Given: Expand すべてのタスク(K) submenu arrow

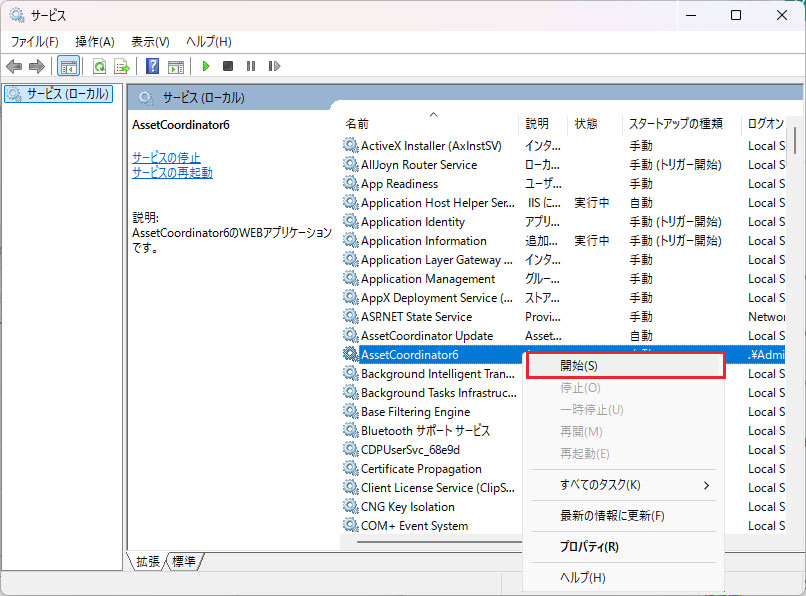Looking at the screenshot, I should point(707,485).
